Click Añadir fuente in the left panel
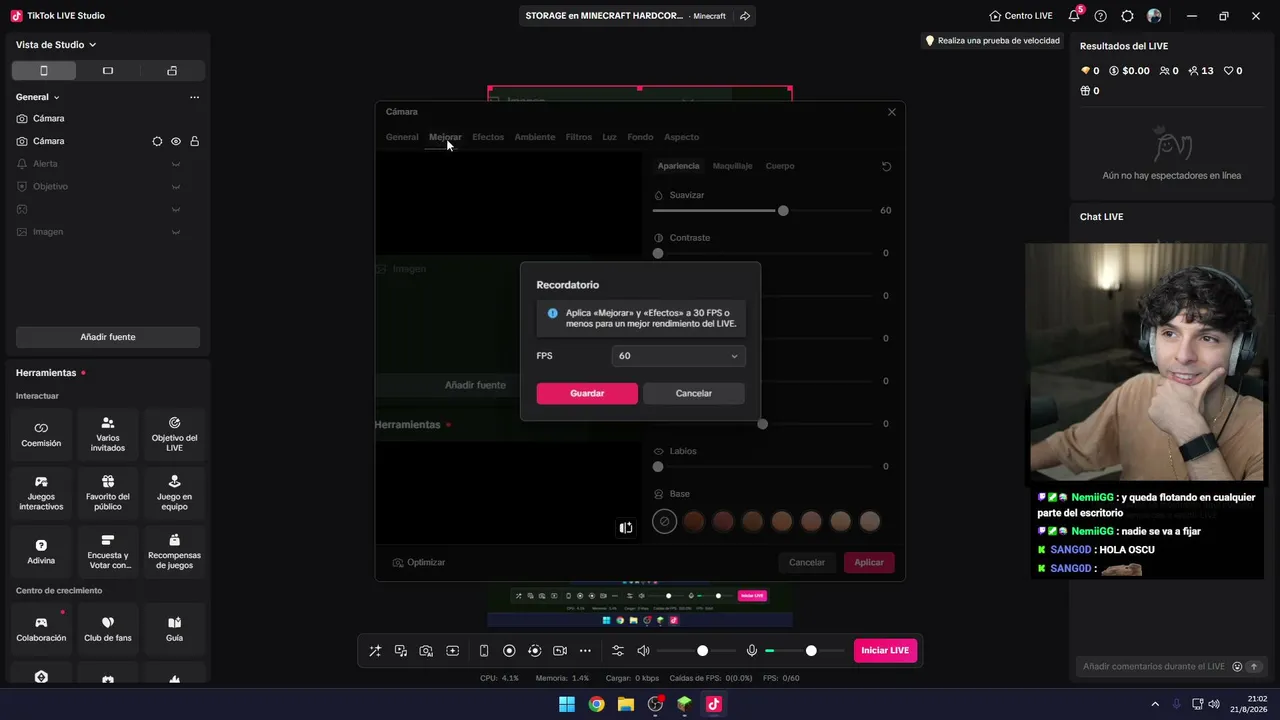This screenshot has height=720, width=1280. tap(108, 337)
